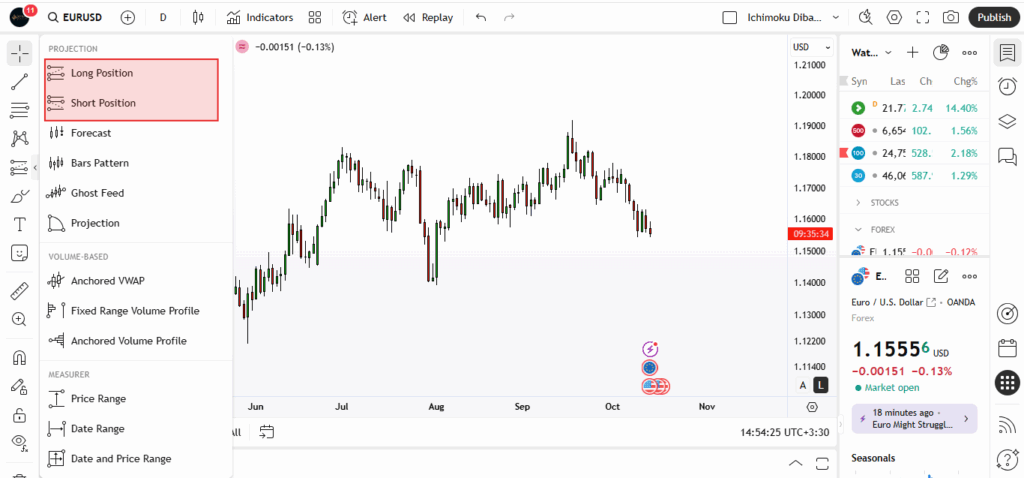Viewport: 1024px width, 478px height.
Task: Select the Short Position tool
Action: [103, 103]
